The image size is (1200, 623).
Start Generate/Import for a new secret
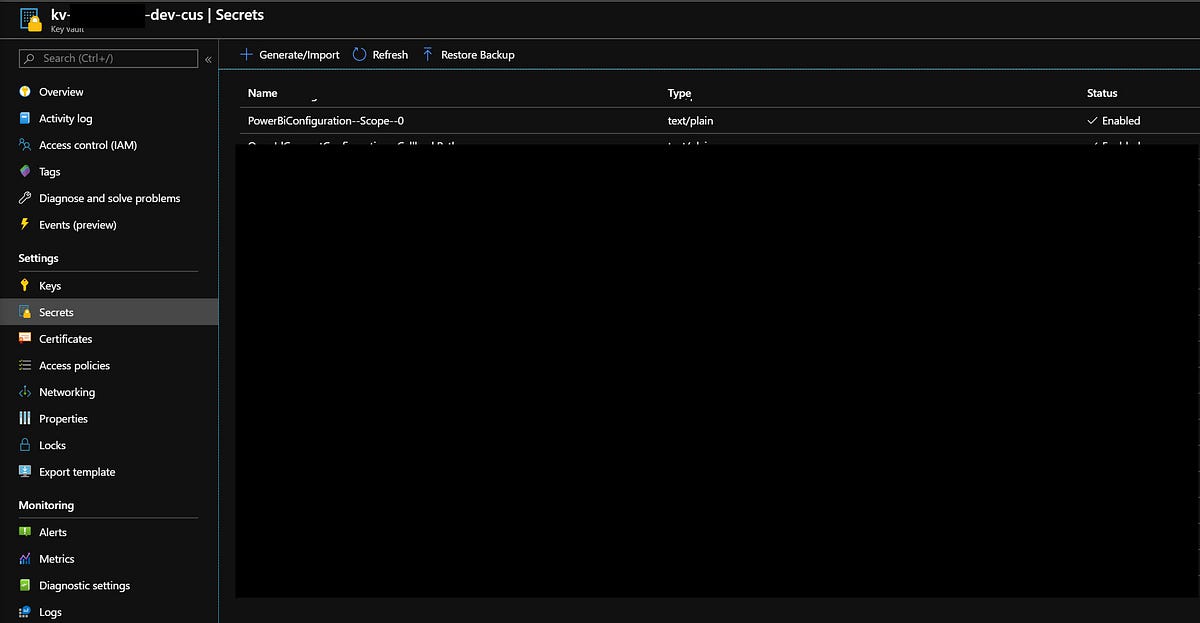pyautogui.click(x=289, y=54)
